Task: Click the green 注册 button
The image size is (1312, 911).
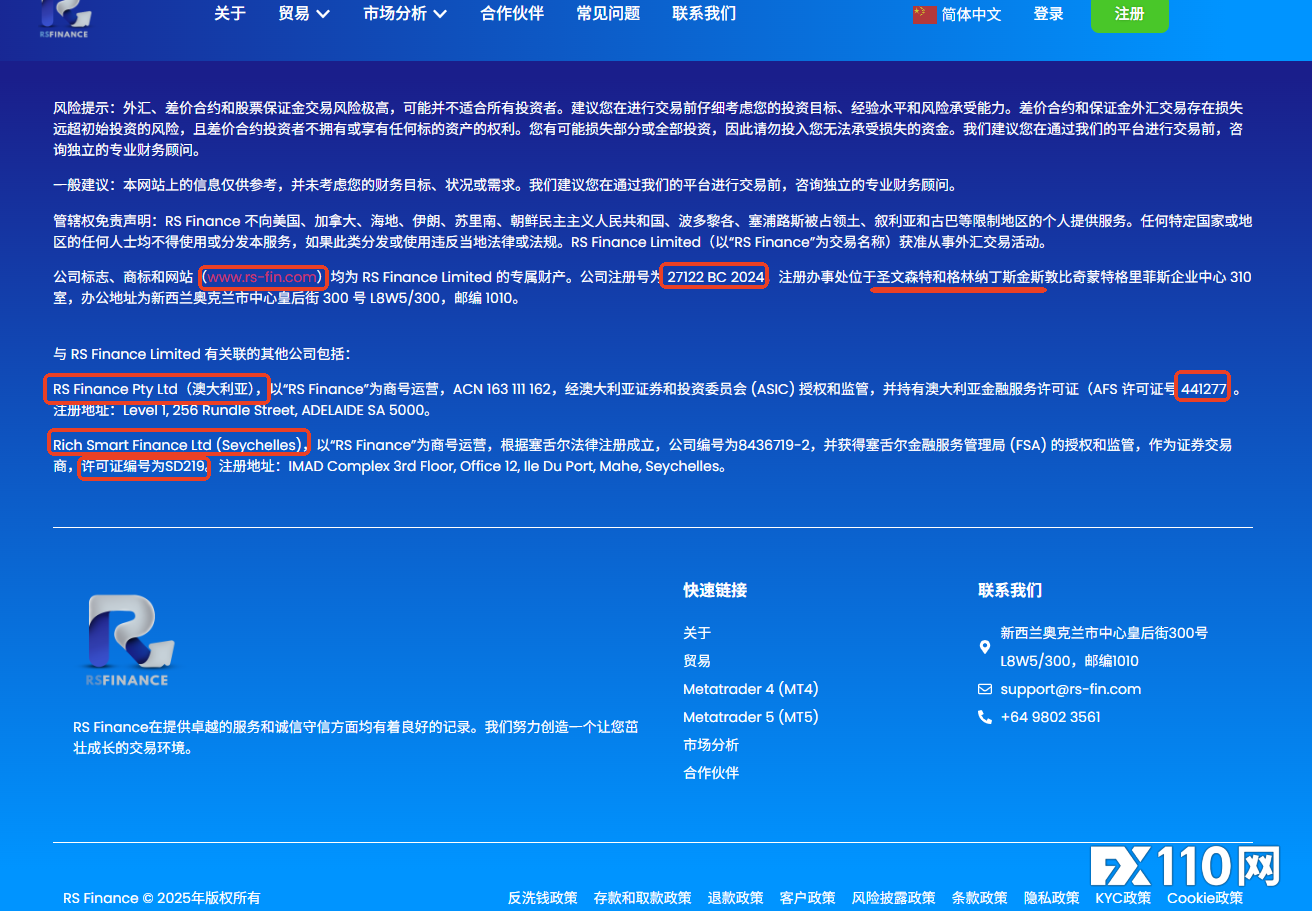Action: point(1129,16)
